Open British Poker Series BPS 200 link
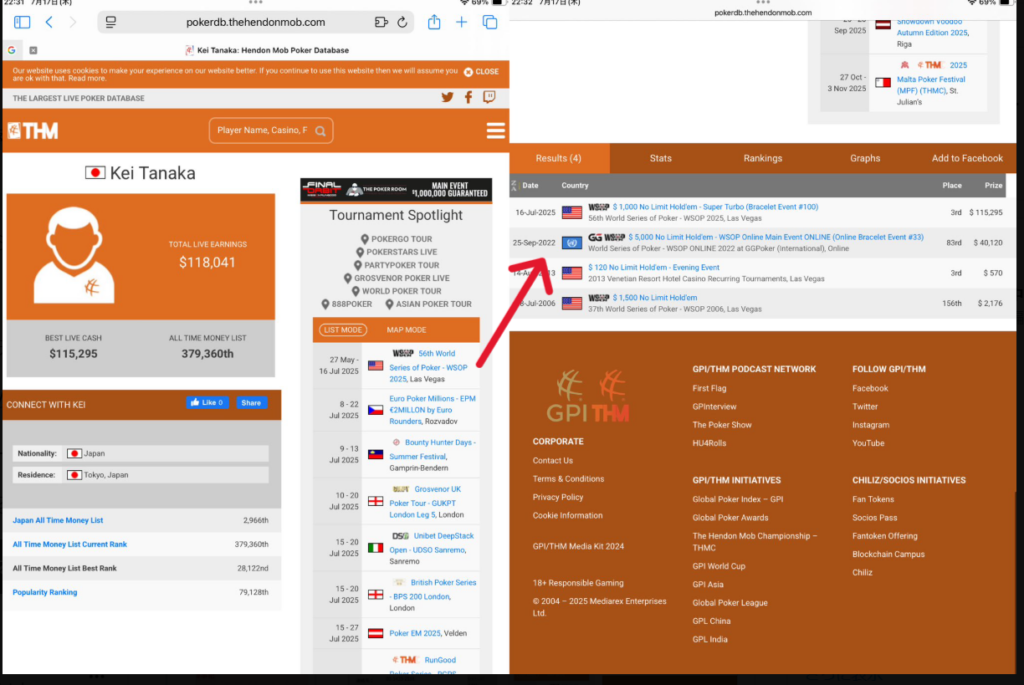This screenshot has width=1024, height=685. (432, 589)
